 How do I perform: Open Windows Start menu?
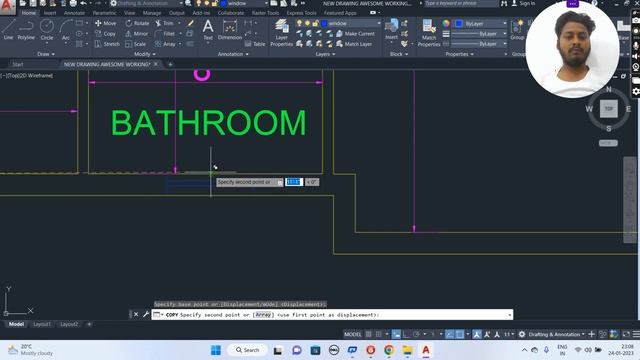click(x=216, y=350)
